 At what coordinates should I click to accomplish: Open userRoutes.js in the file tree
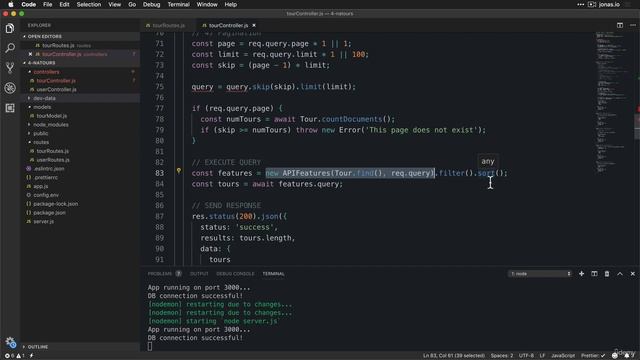click(53, 160)
